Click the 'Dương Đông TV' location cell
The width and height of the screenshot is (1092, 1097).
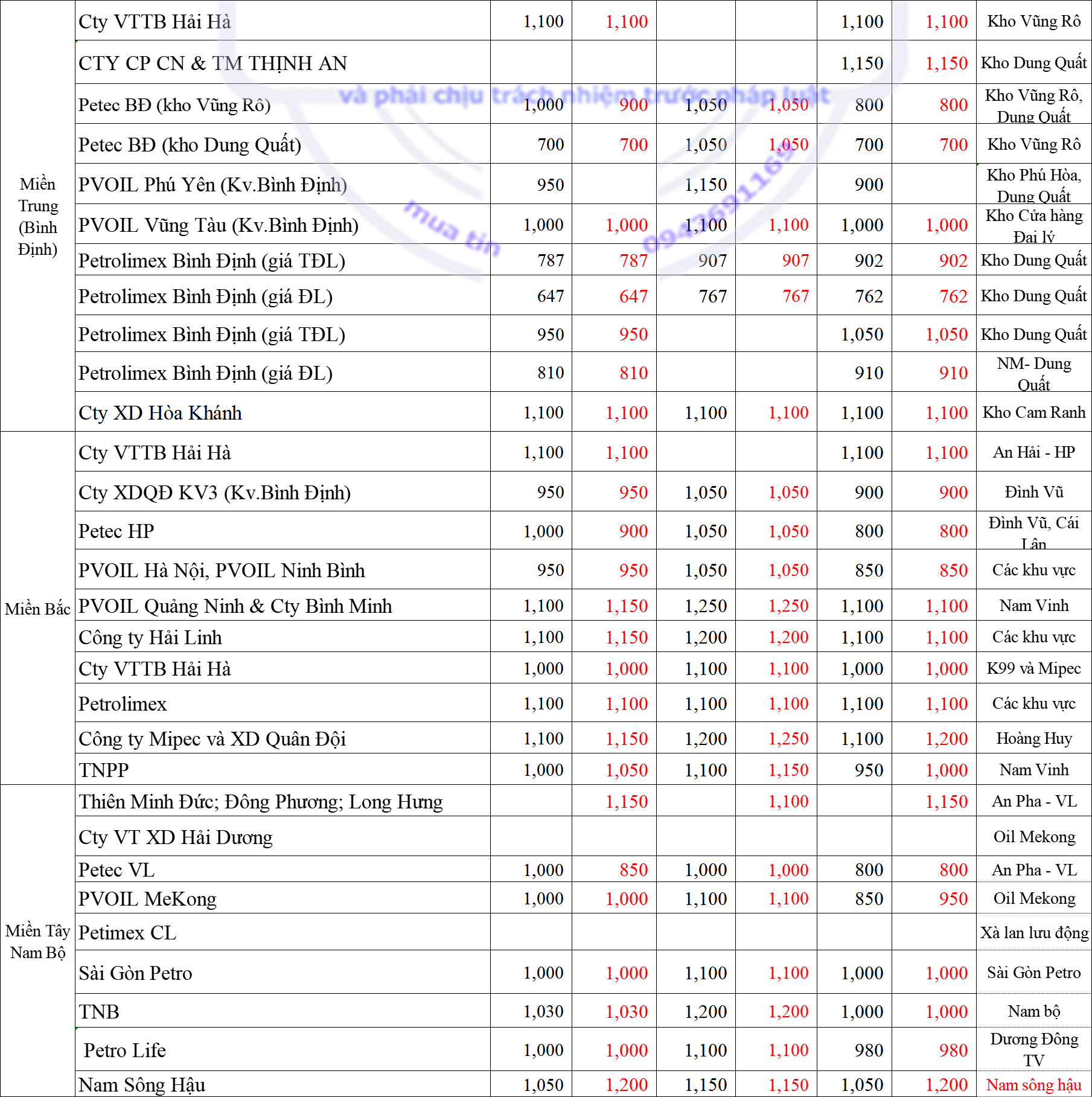point(1034,1050)
